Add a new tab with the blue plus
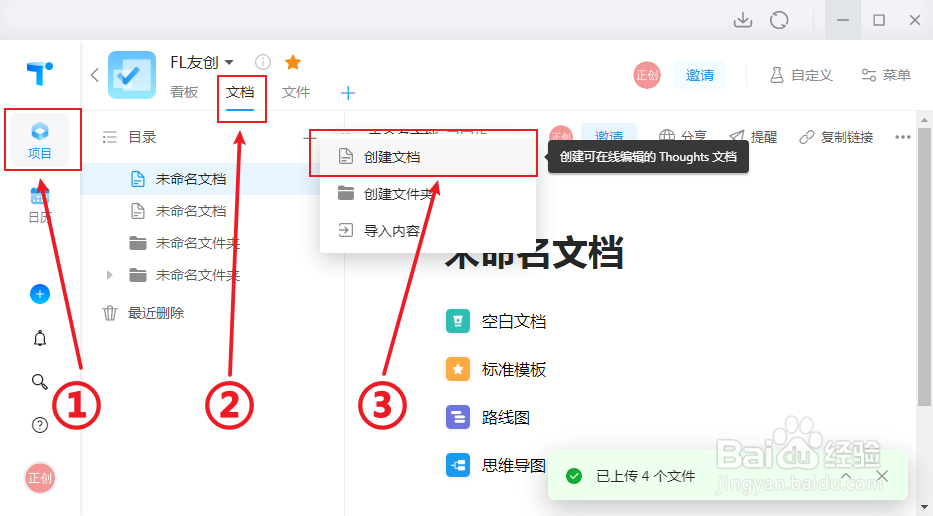 [348, 93]
